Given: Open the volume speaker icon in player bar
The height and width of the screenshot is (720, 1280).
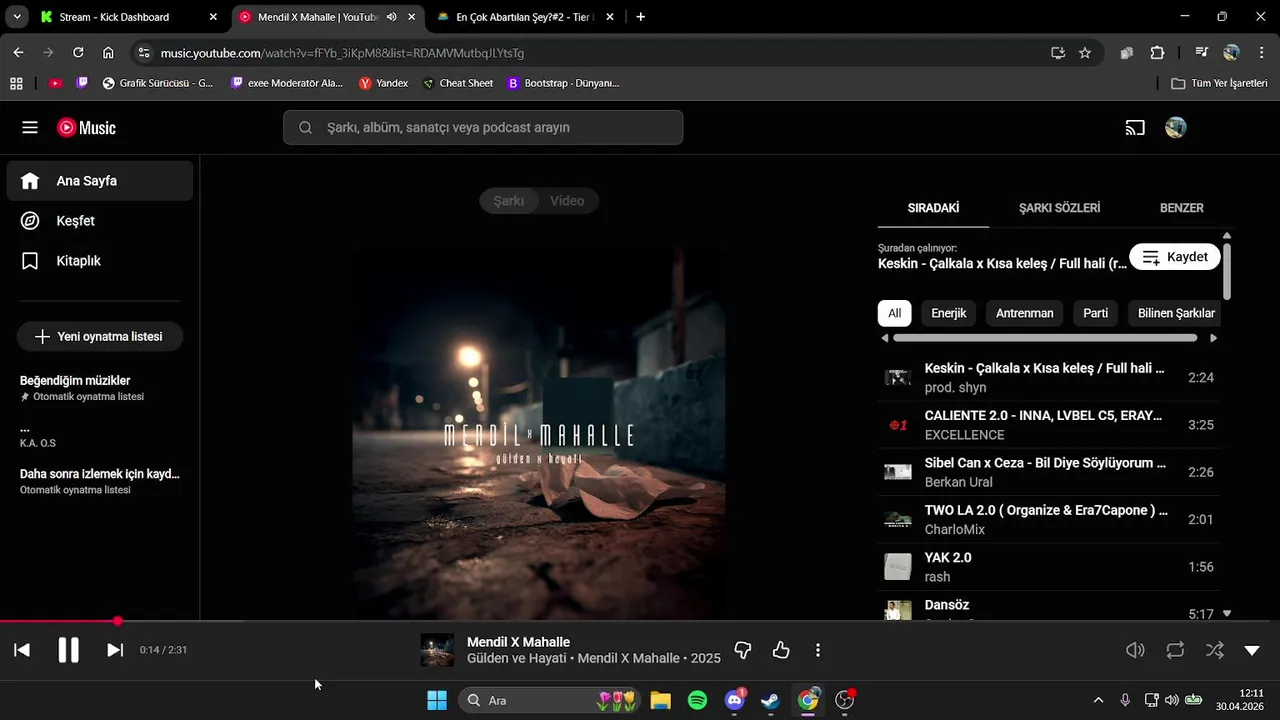Looking at the screenshot, I should click(1135, 650).
